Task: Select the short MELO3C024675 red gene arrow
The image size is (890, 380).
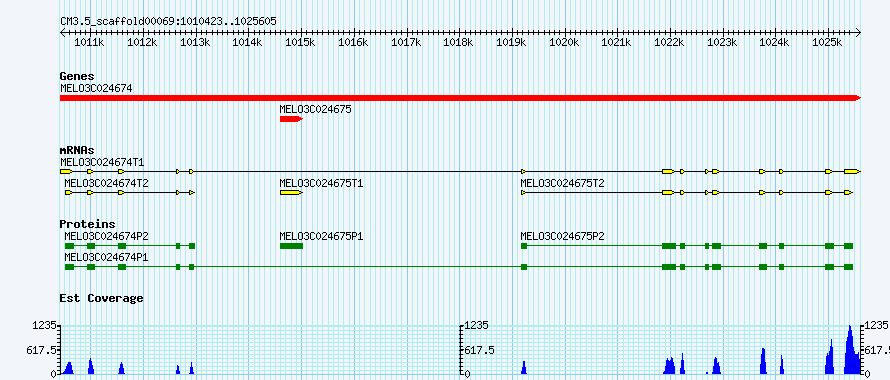Action: pyautogui.click(x=291, y=119)
